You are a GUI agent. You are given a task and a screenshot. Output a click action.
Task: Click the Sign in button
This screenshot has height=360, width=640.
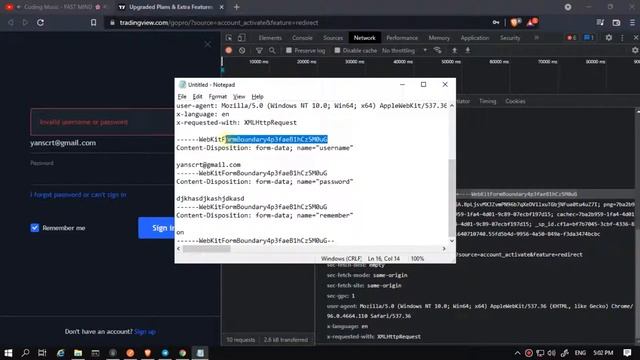[156, 228]
